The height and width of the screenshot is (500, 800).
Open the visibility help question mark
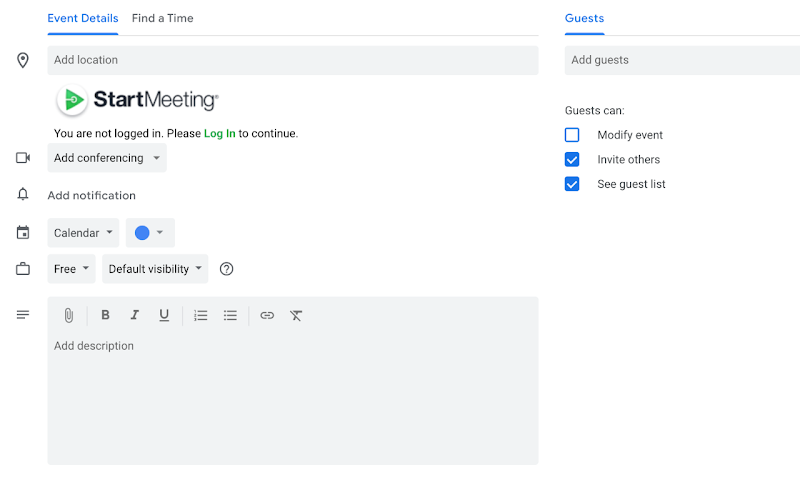click(x=227, y=269)
